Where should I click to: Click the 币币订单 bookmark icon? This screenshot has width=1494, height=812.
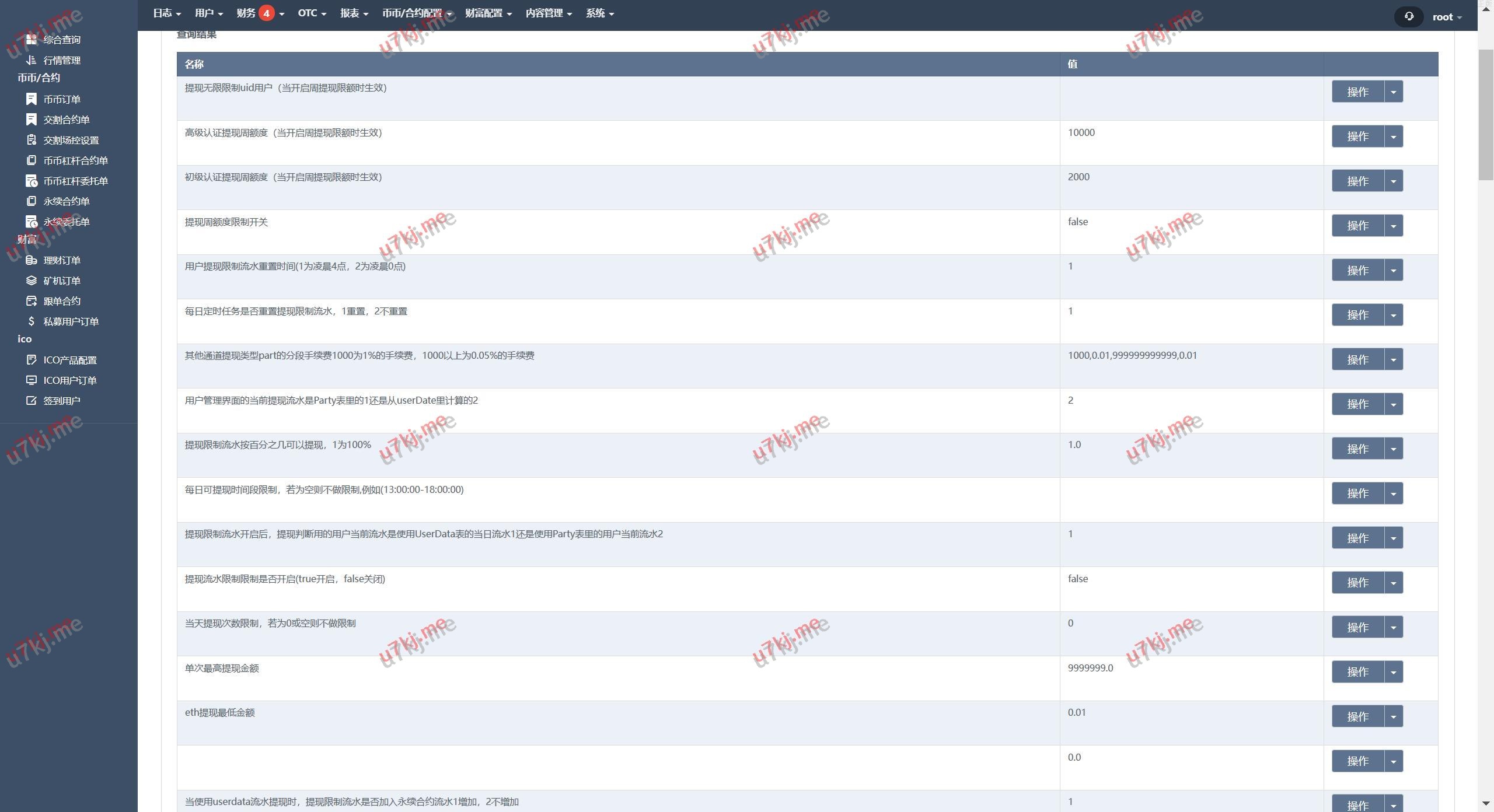(32, 99)
